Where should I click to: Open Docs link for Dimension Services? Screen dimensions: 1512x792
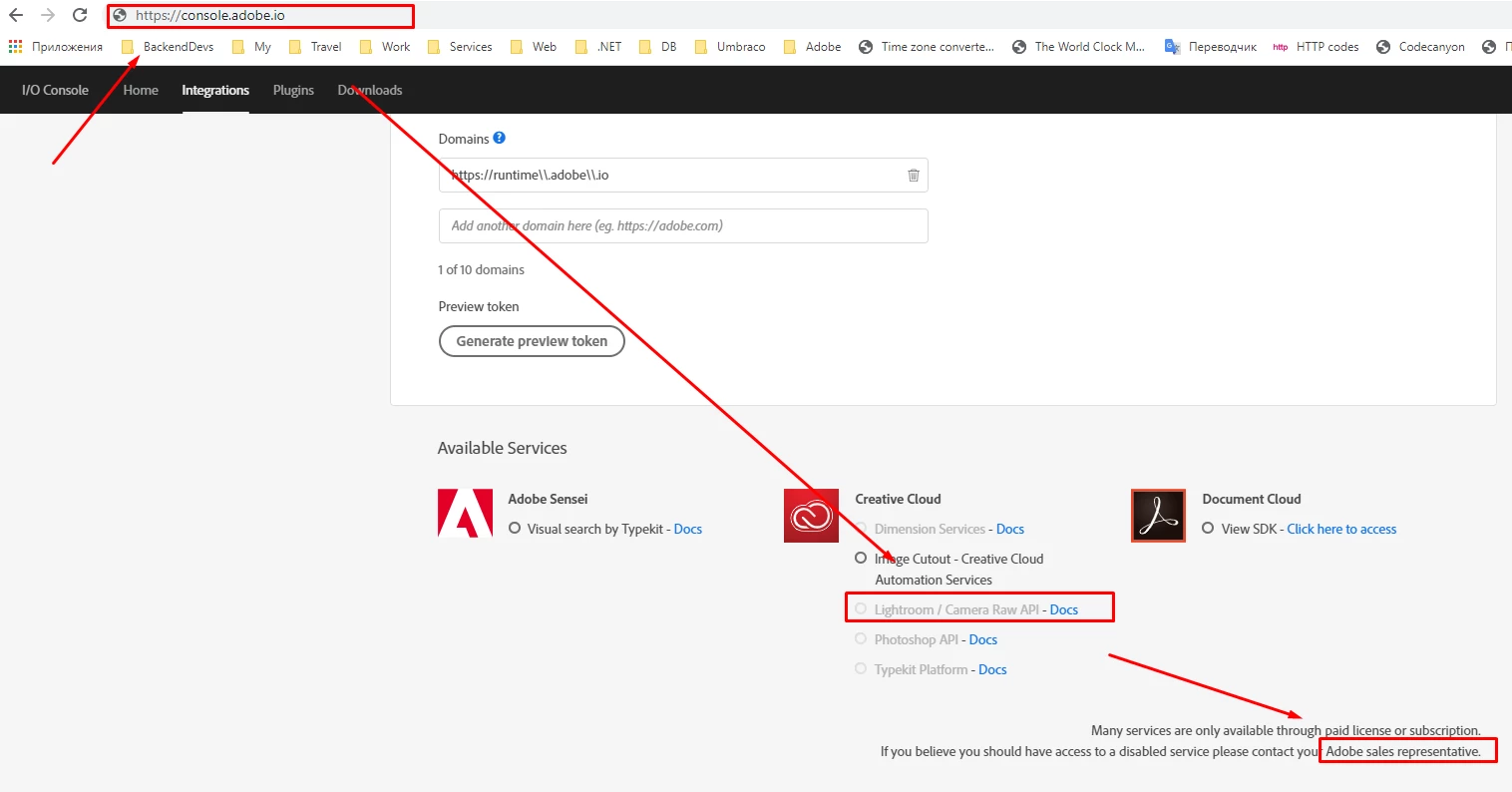1010,529
